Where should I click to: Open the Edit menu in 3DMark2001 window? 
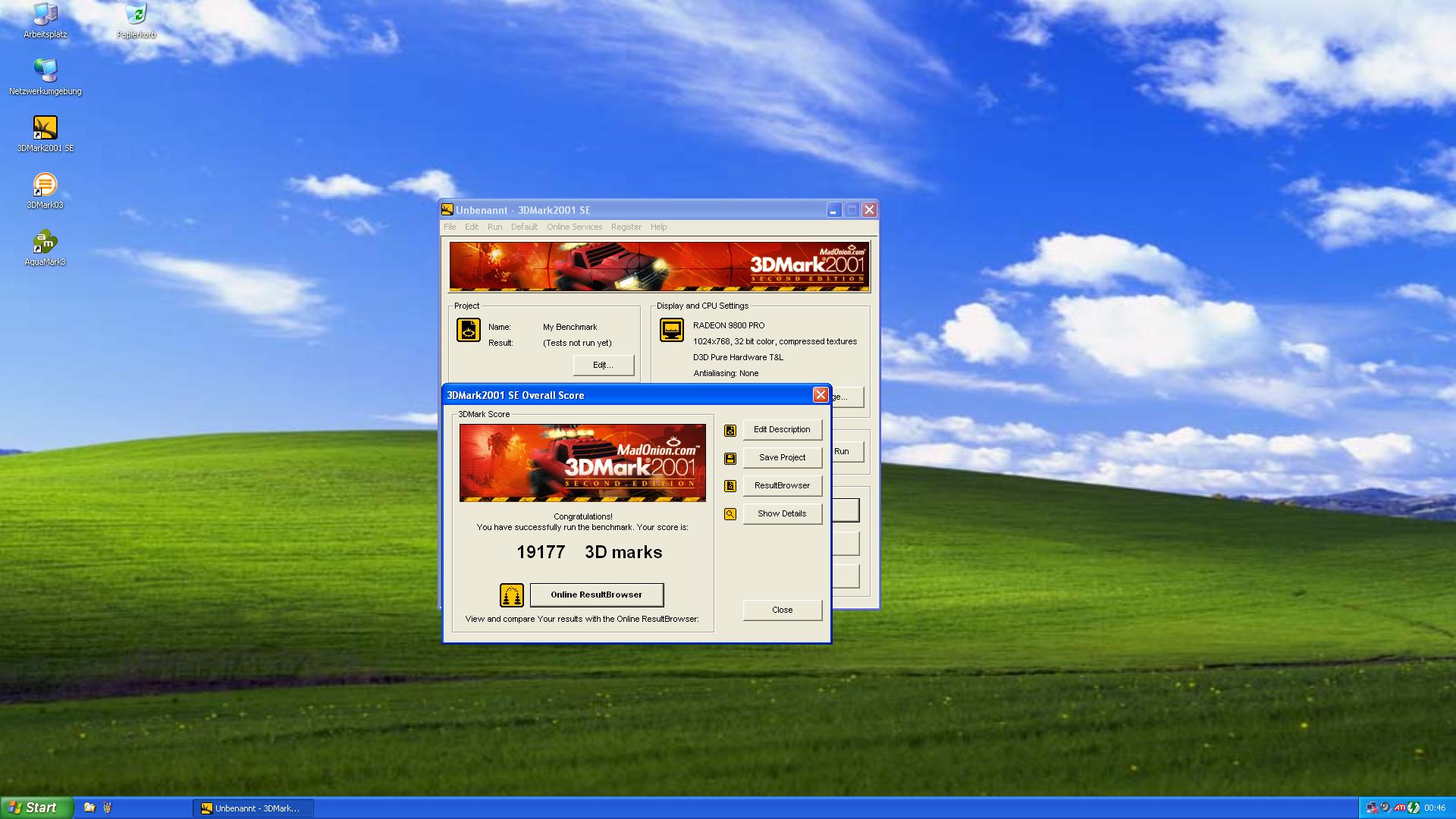point(472,227)
